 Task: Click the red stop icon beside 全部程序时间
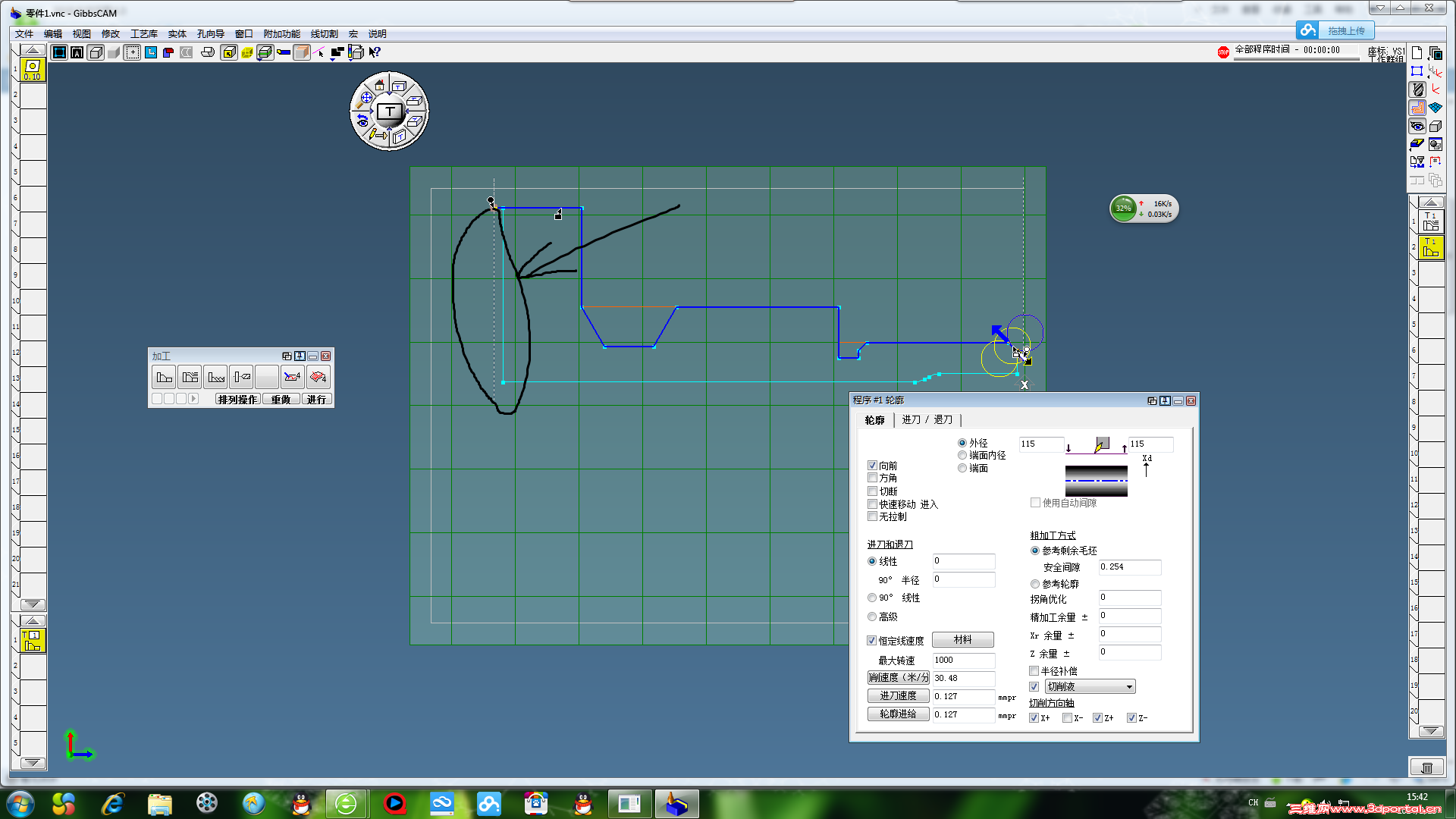(1223, 52)
